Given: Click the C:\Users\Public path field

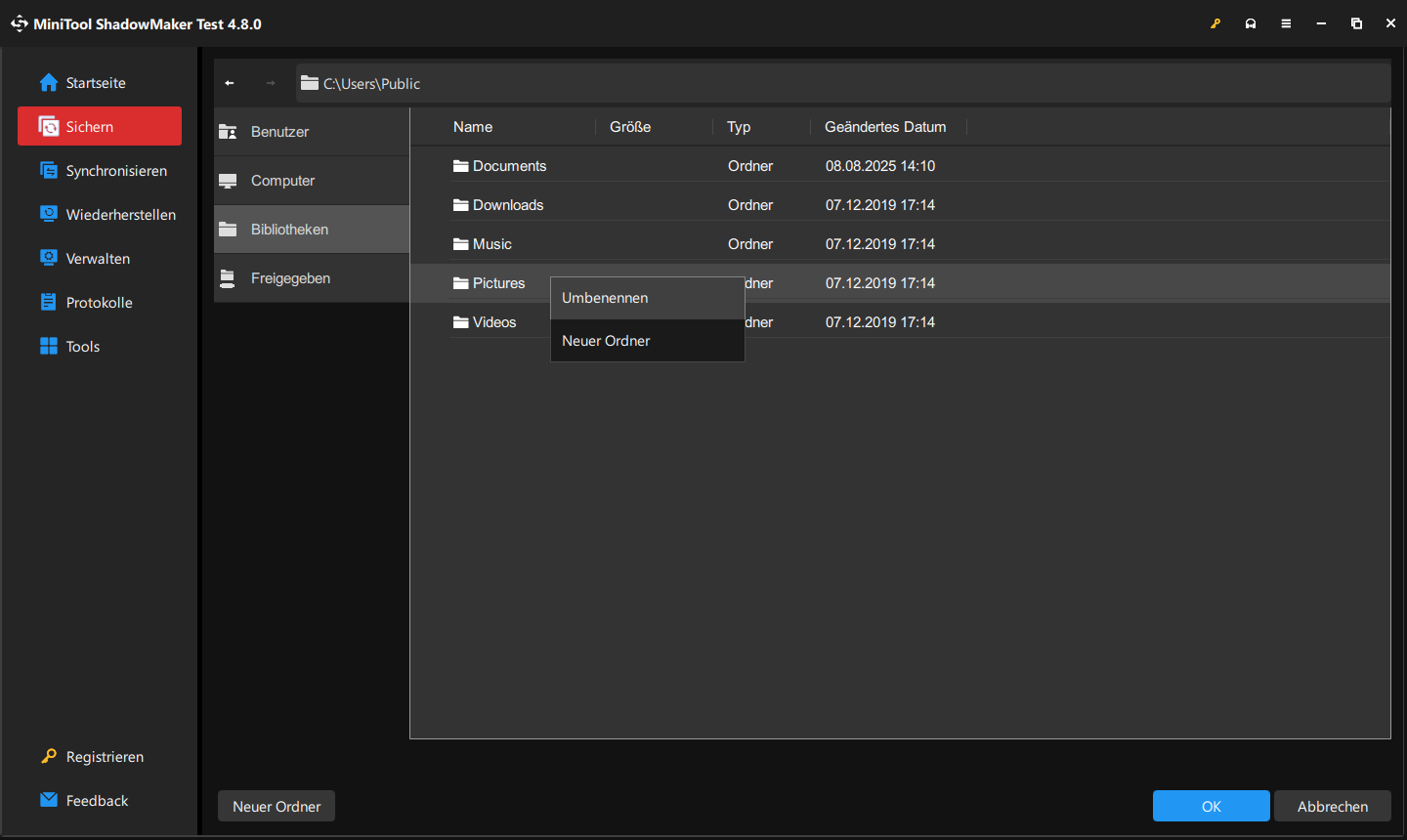Looking at the screenshot, I should point(843,83).
